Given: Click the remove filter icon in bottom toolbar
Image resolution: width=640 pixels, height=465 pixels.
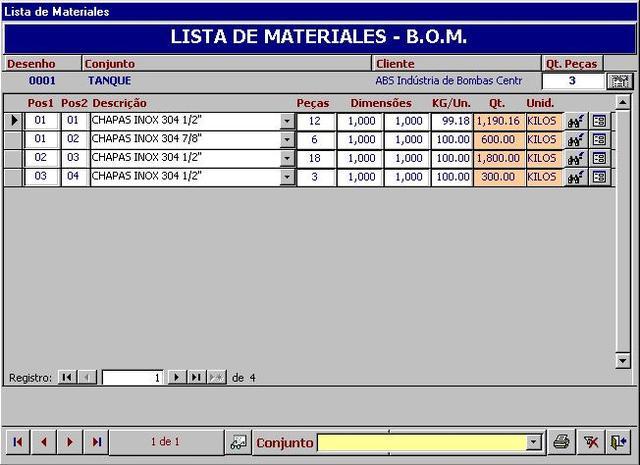Looking at the screenshot, I should click(591, 442).
